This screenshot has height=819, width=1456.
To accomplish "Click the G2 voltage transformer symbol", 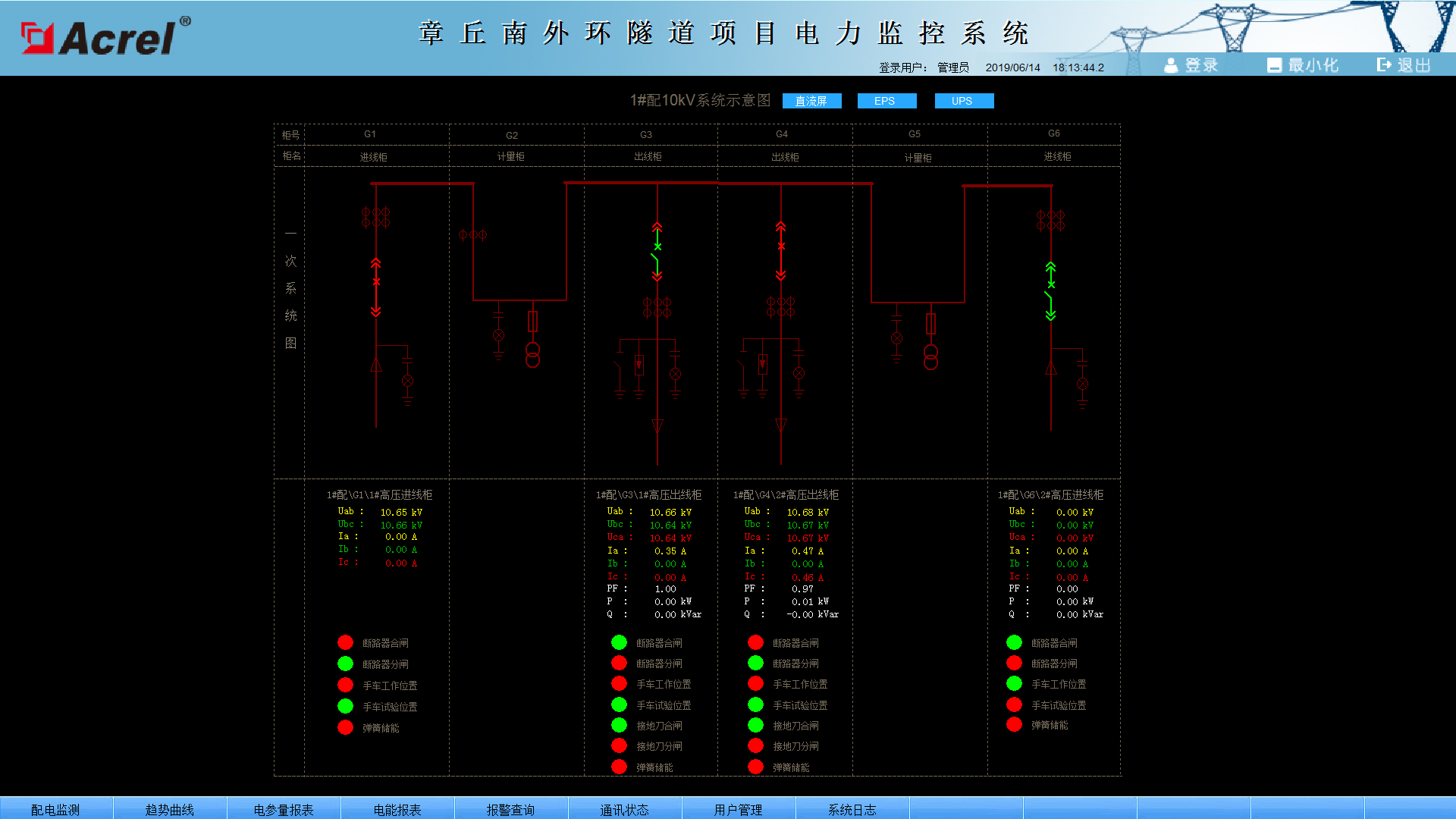I will click(x=533, y=355).
